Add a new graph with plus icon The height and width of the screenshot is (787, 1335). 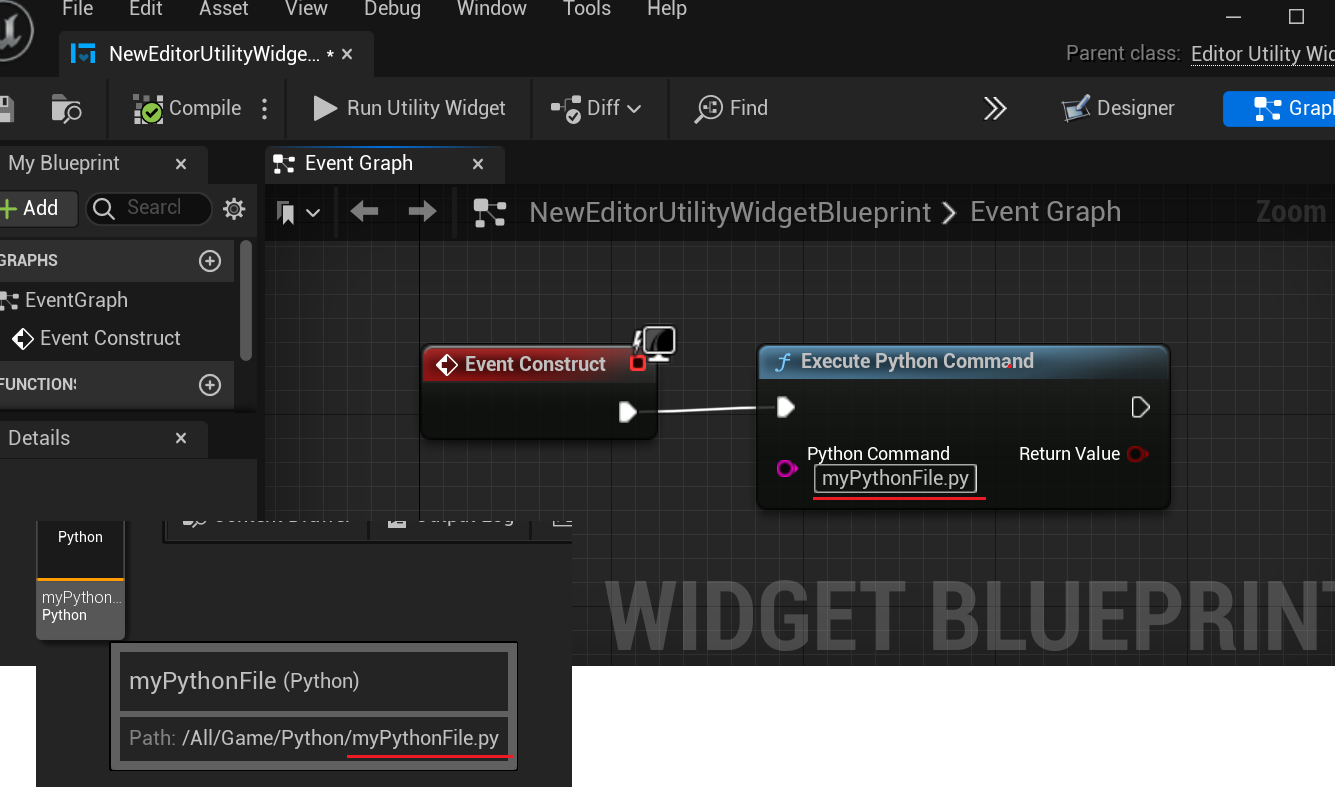tap(210, 261)
